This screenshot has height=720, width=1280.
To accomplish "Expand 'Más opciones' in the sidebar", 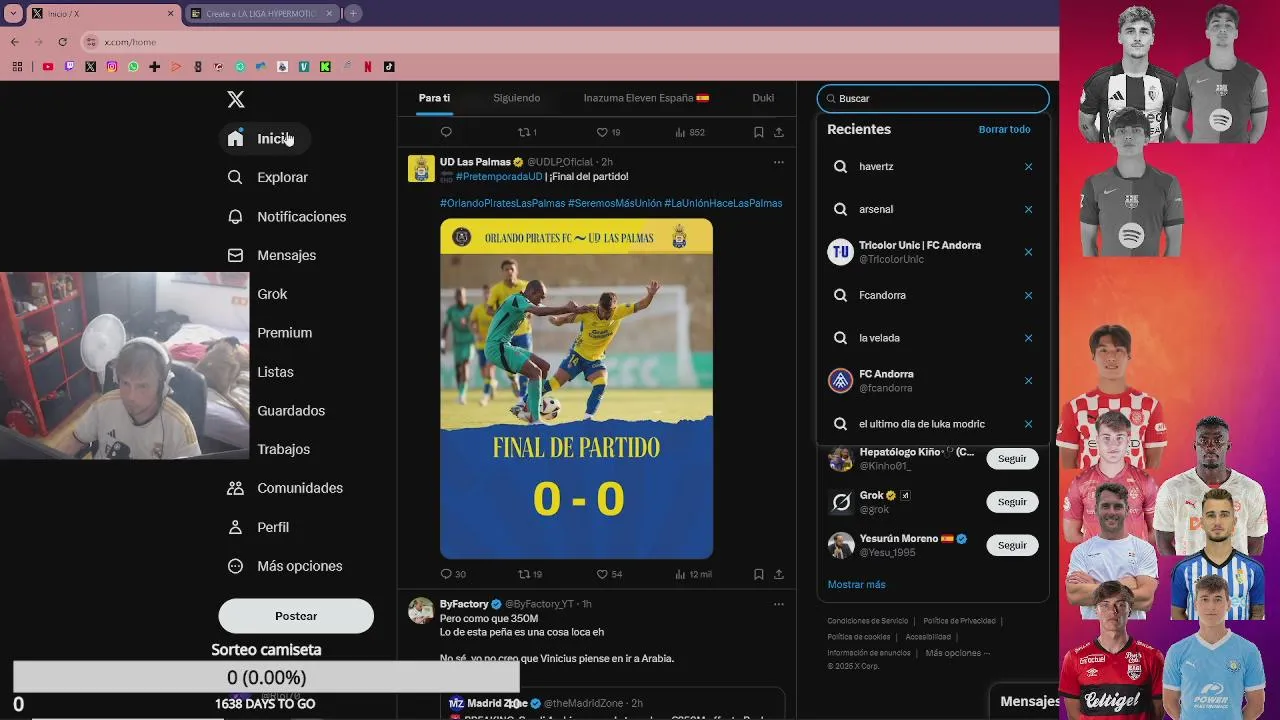I will [285, 566].
